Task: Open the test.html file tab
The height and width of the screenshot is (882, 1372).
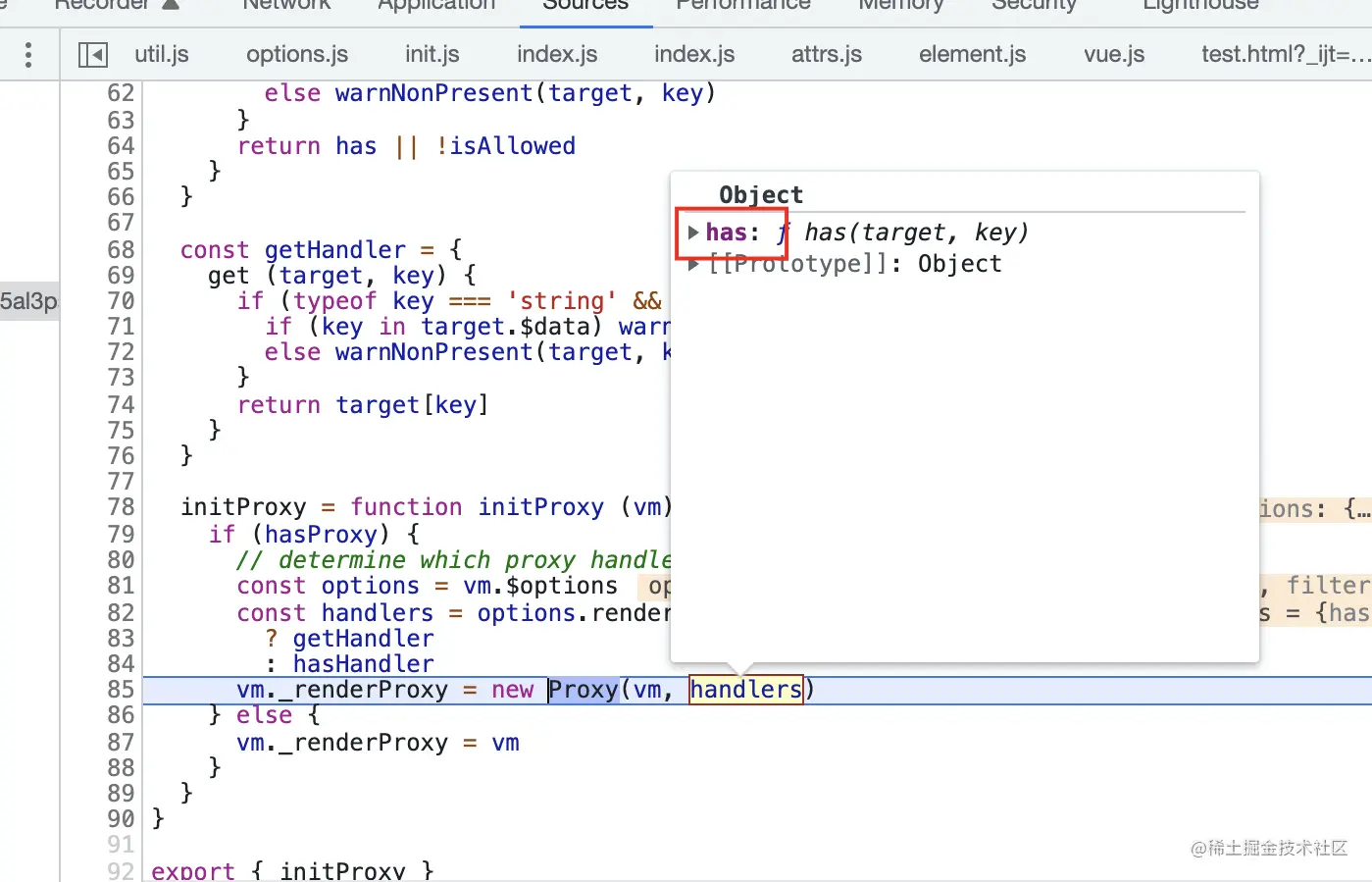Action: tap(1286, 54)
